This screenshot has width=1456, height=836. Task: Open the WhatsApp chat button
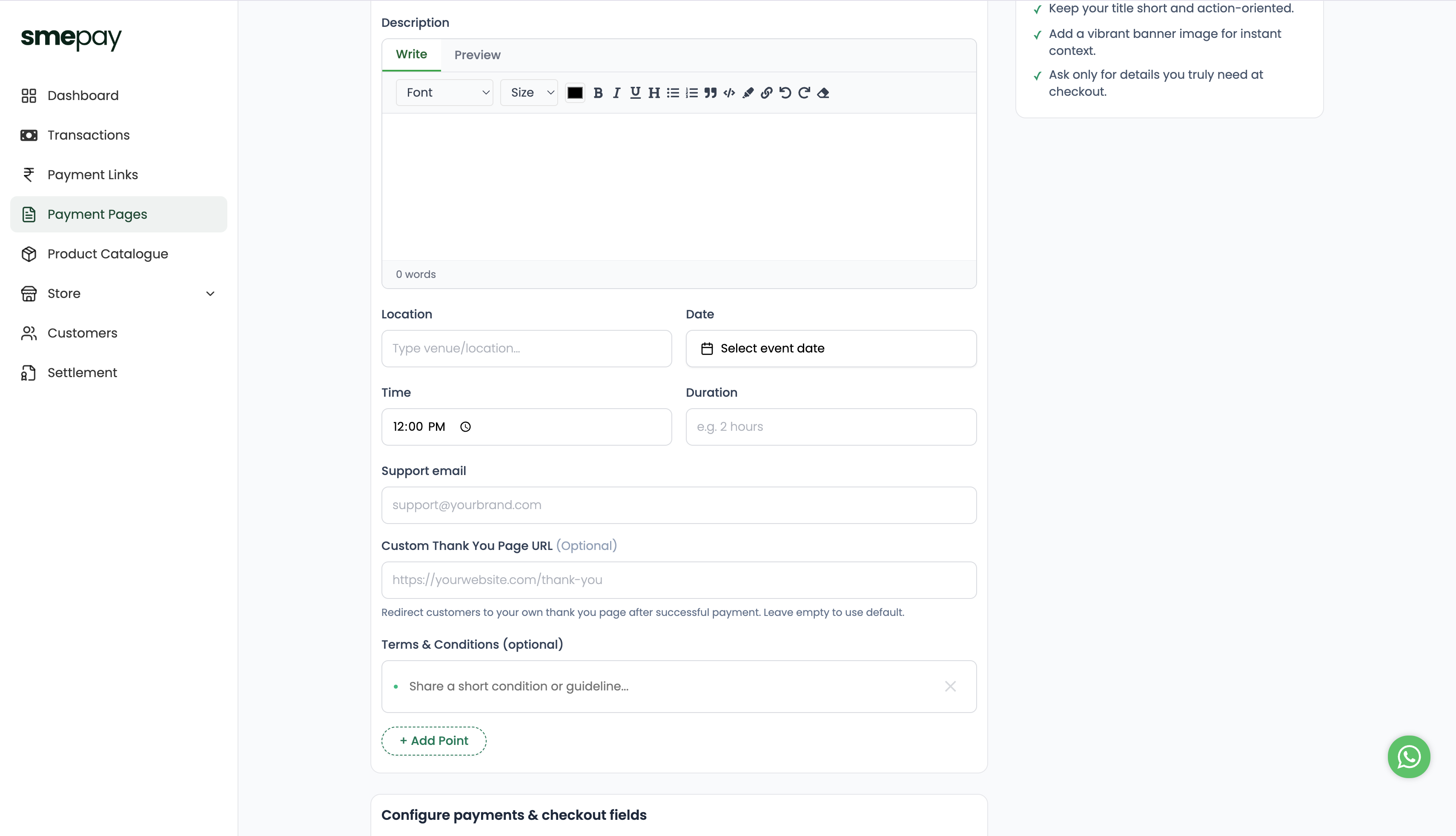point(1408,756)
